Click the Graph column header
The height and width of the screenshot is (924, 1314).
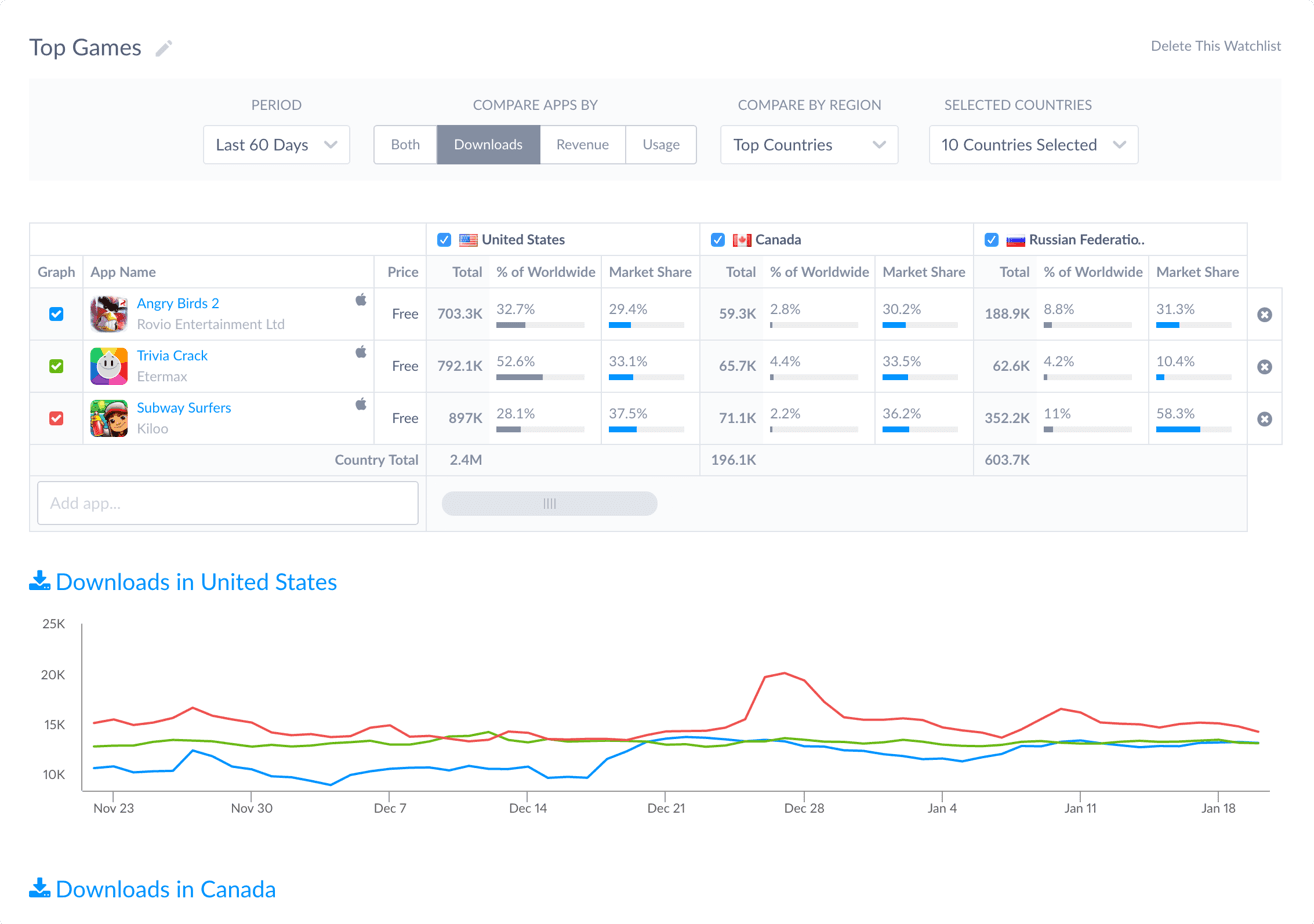click(x=57, y=272)
